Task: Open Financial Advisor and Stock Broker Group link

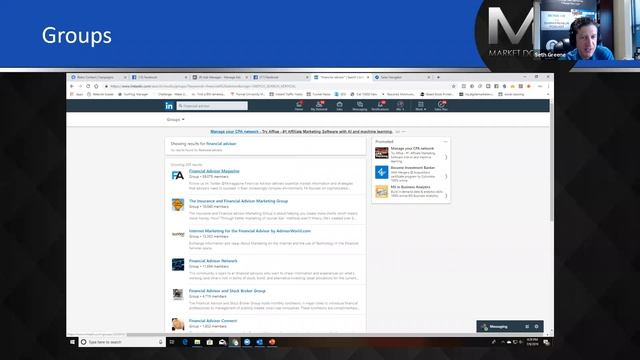Action: click(x=227, y=291)
